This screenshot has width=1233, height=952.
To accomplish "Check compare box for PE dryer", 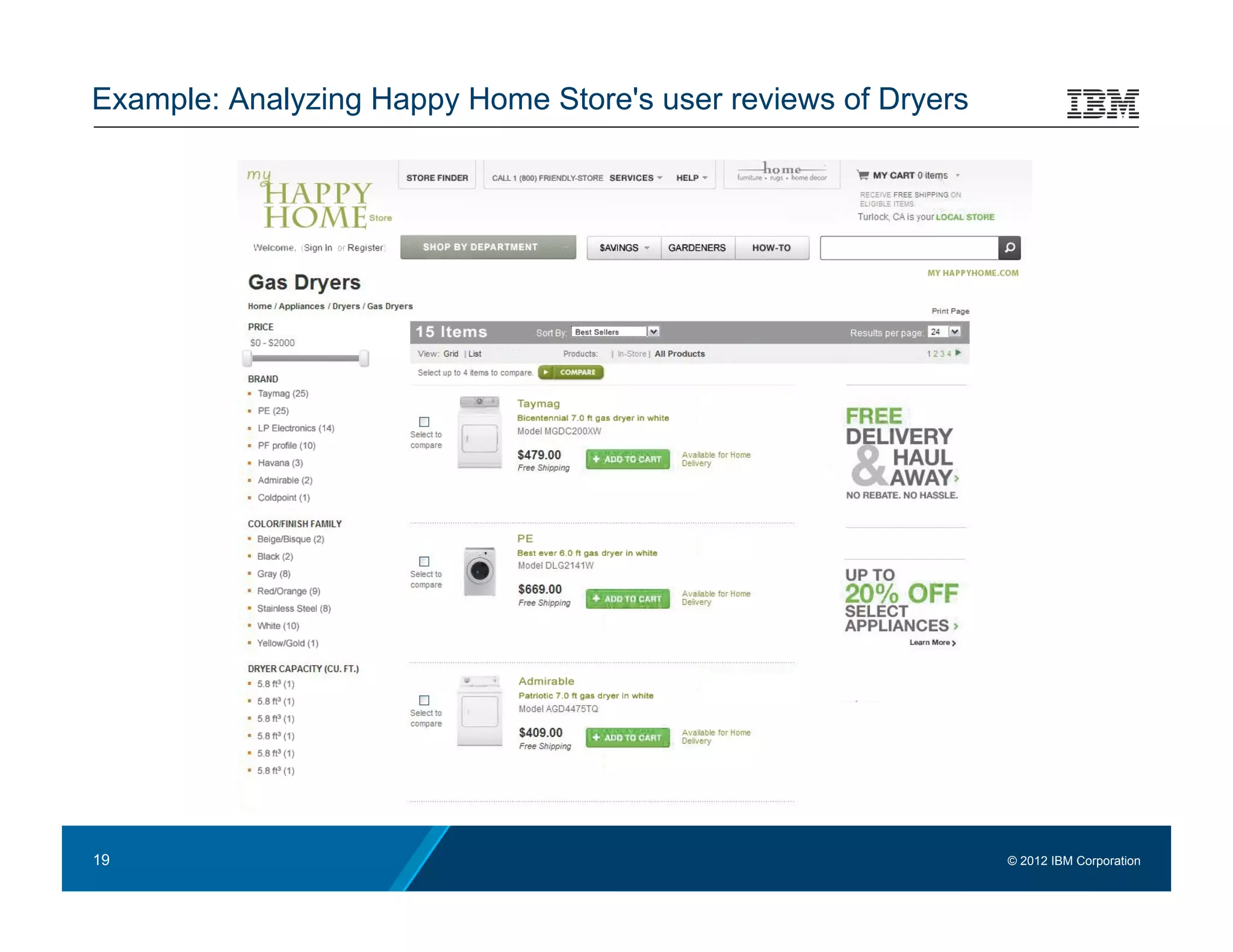I will pos(424,561).
